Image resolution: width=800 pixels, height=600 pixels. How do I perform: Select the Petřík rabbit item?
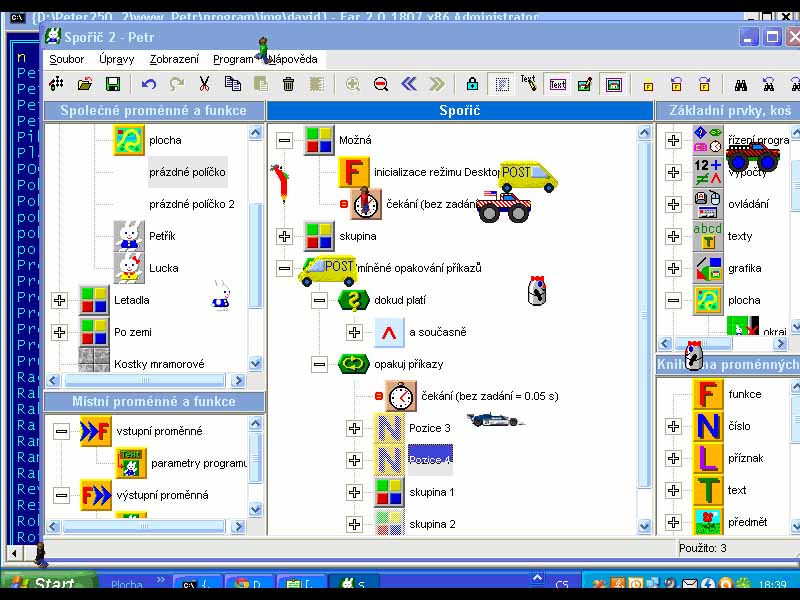click(162, 236)
